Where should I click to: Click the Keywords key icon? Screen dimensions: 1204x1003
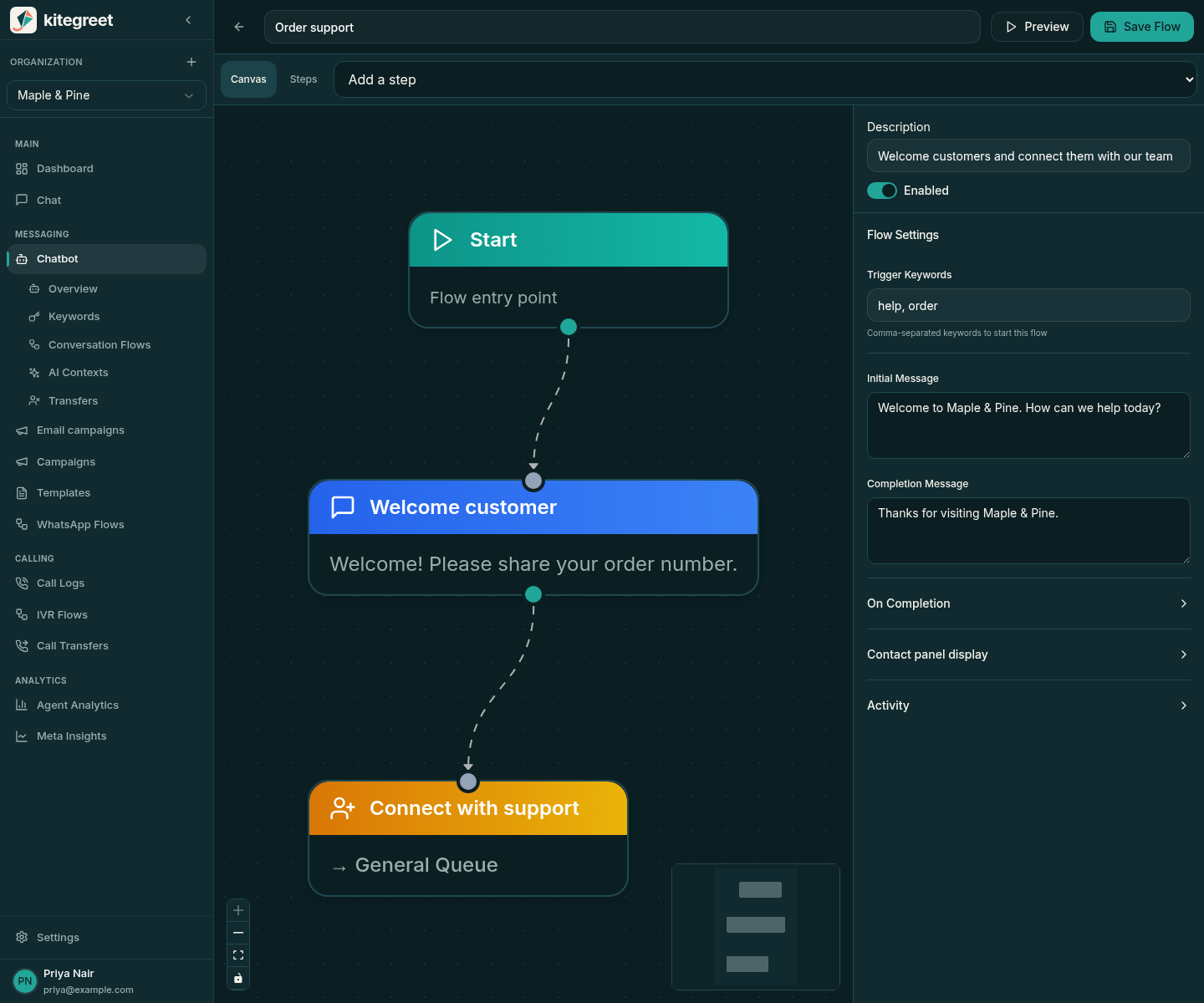tap(34, 317)
